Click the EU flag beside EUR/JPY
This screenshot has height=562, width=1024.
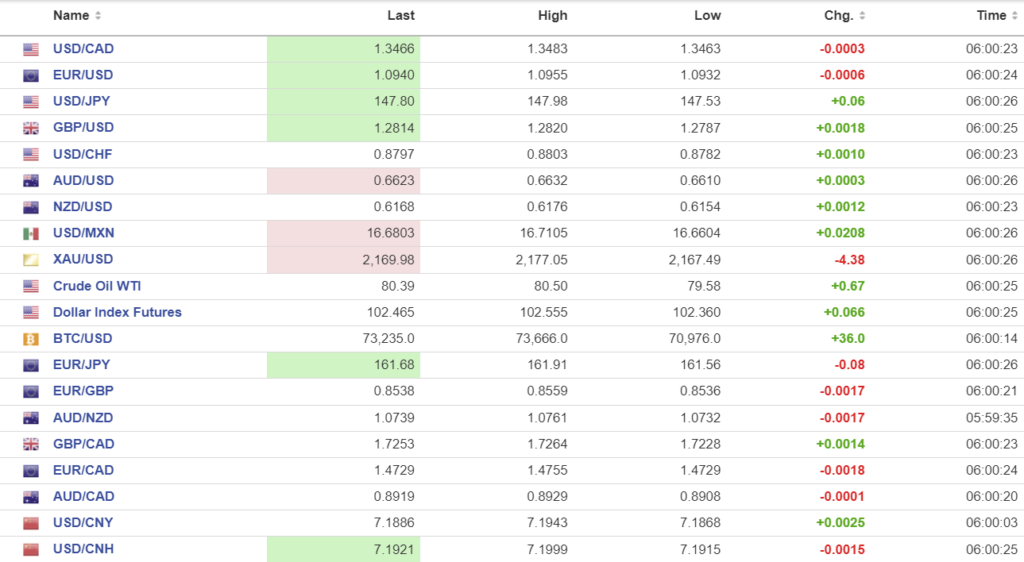pos(31,365)
